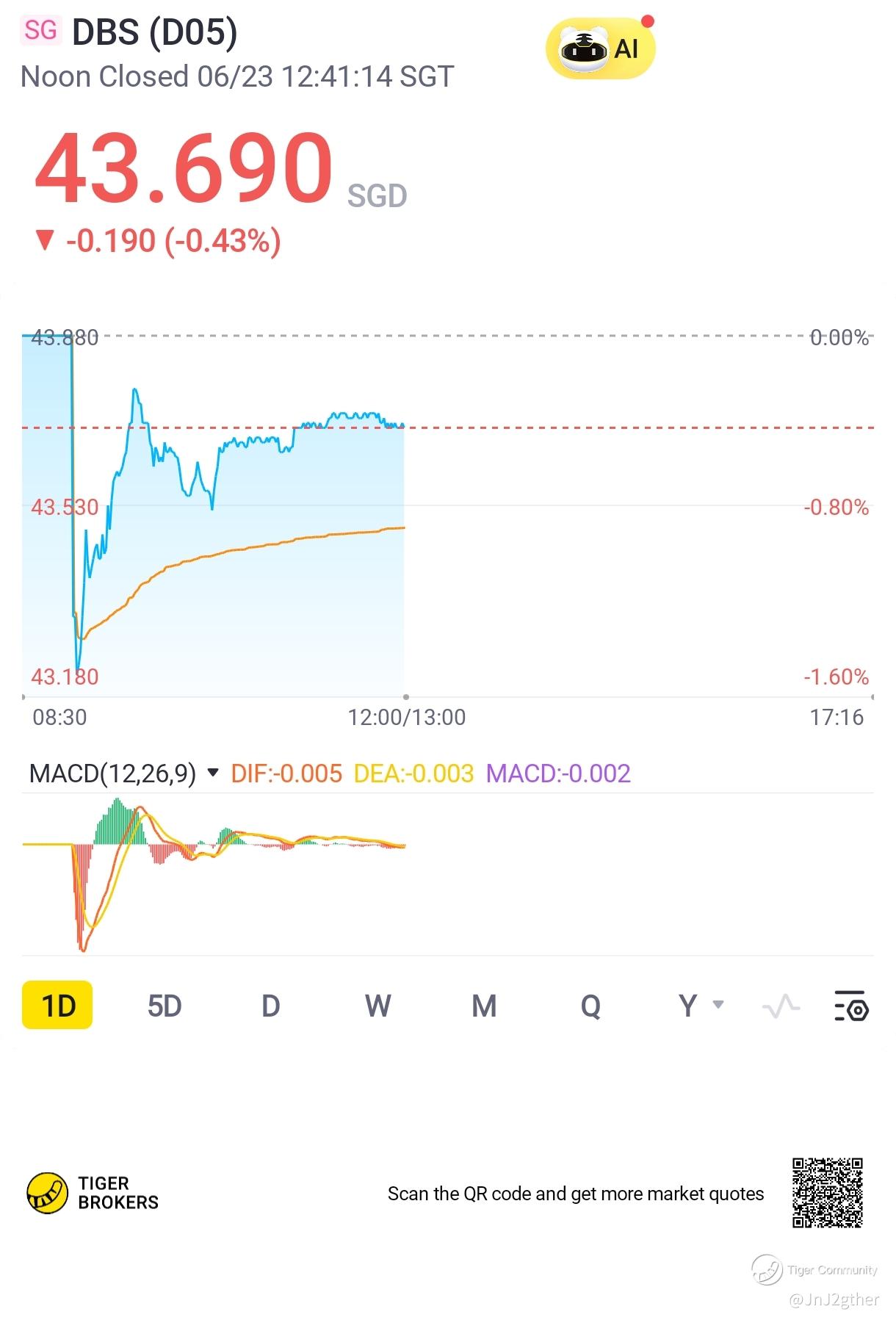Image resolution: width=896 pixels, height=1320 pixels.
Task: Click the 12:00/13:00 timeline marker
Action: (406, 717)
